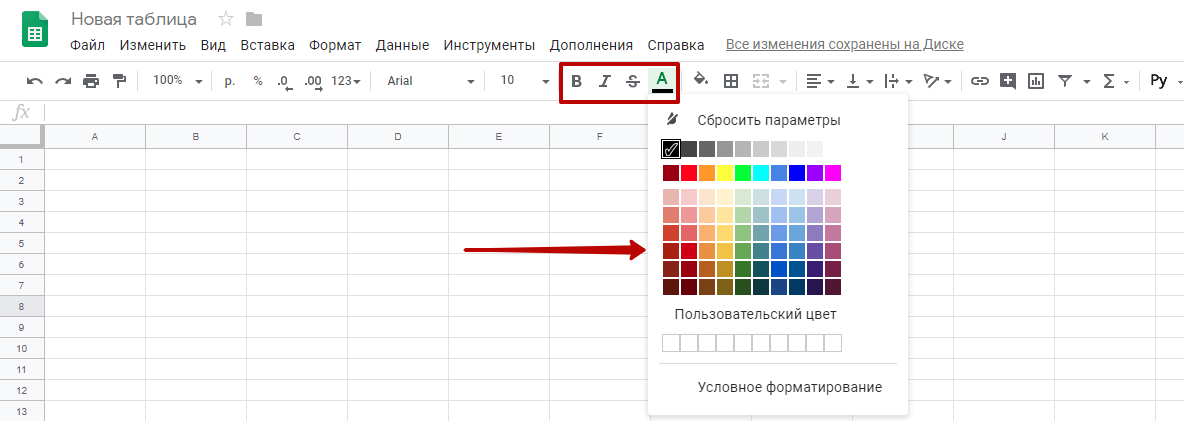Add a comment via toolbar icon
The image size is (1184, 421).
click(1008, 81)
